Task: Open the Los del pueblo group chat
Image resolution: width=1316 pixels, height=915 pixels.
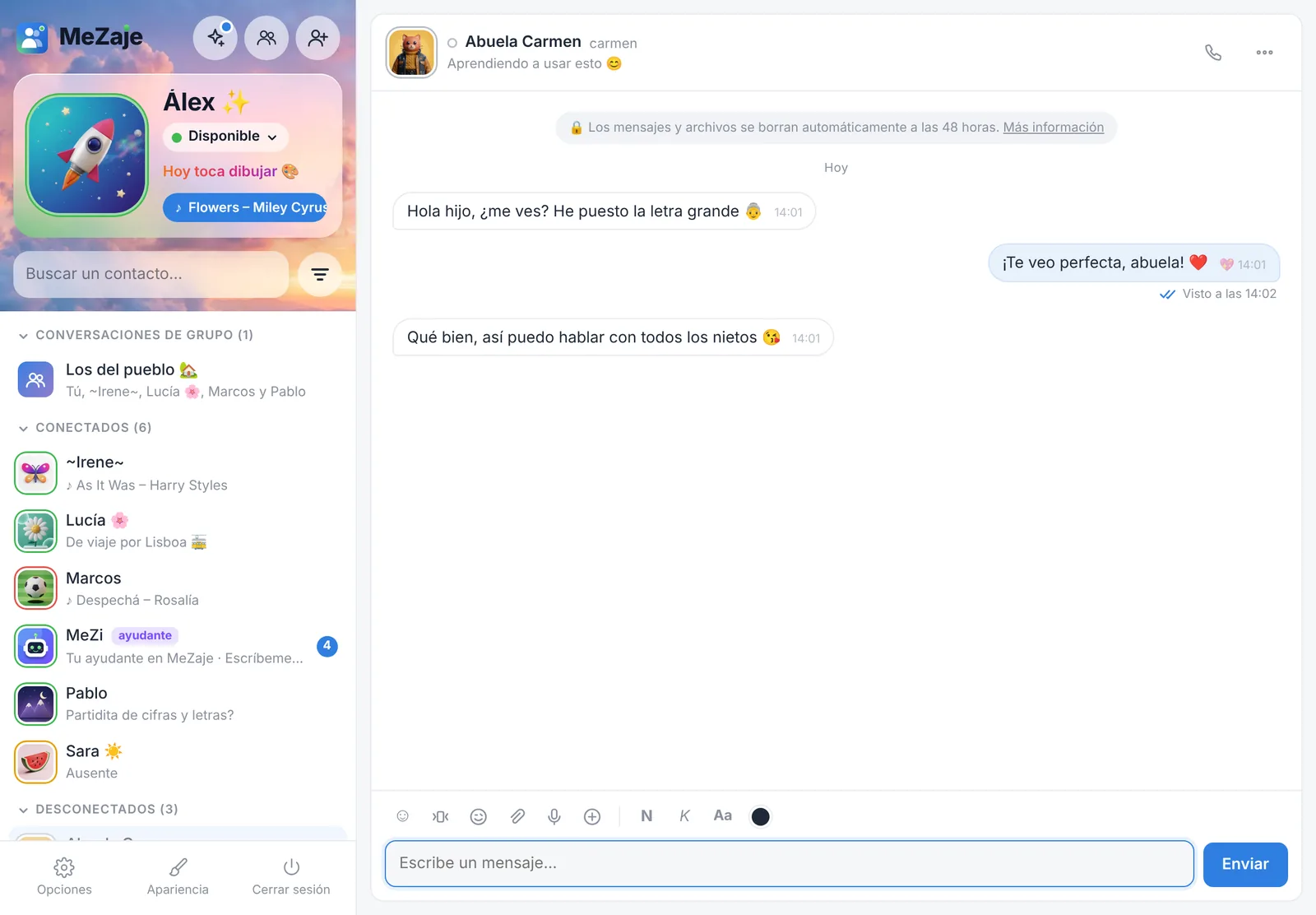Action: [178, 380]
